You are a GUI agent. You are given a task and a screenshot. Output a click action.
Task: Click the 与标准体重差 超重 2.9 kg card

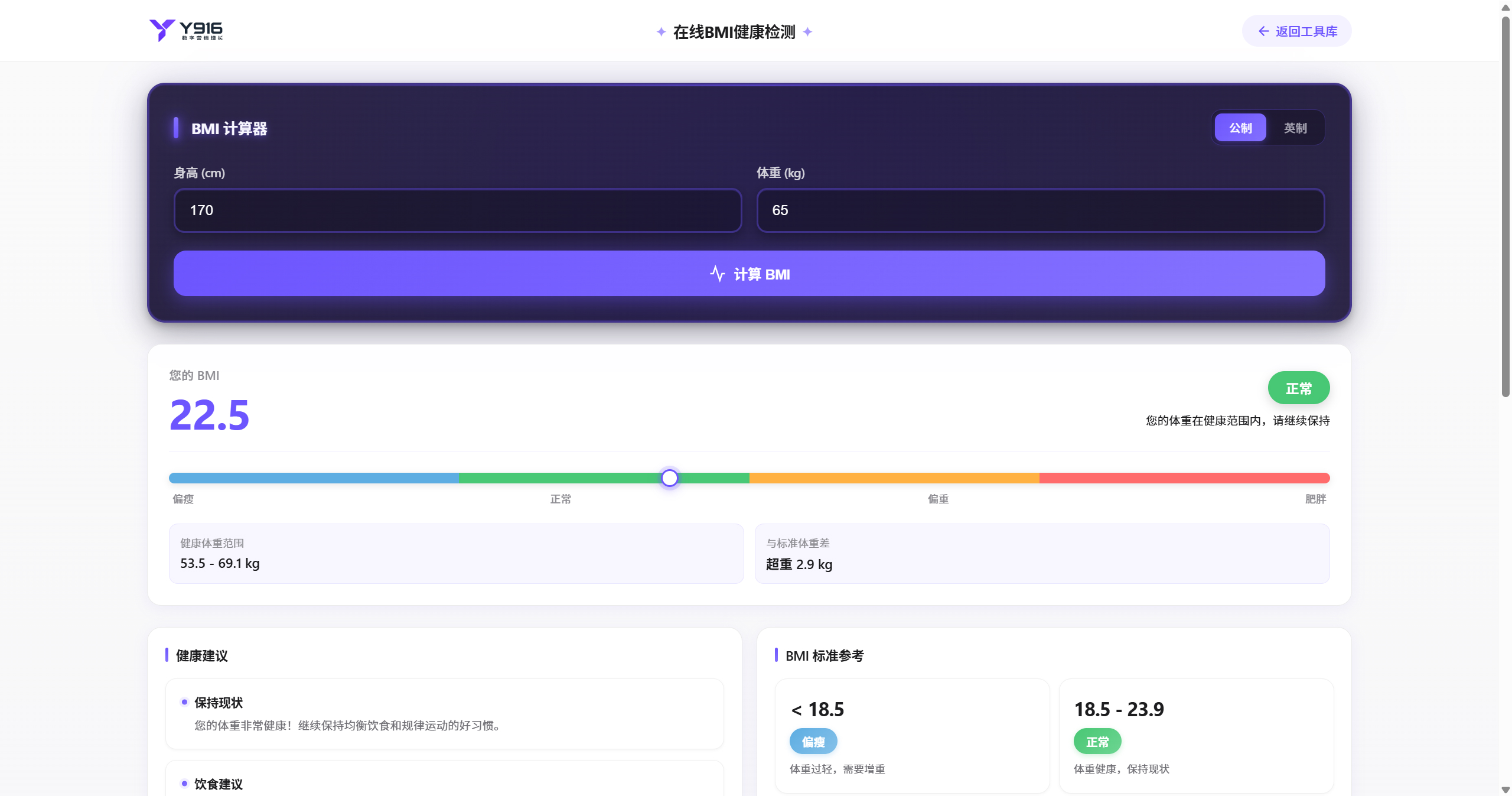coord(1042,554)
